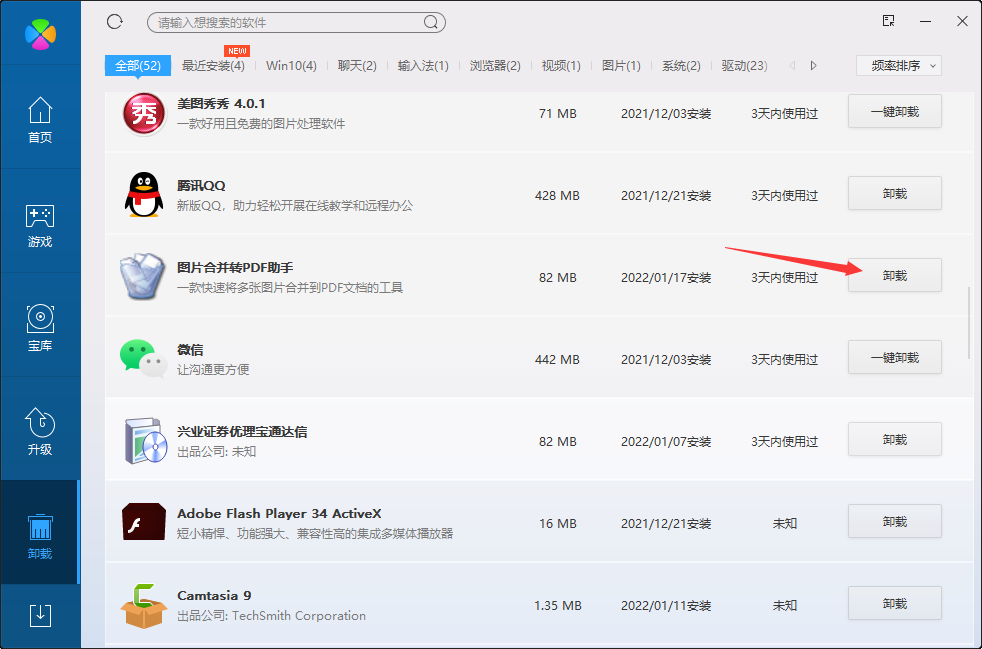Click 卸载 for Adobe Flash Player

point(895,521)
